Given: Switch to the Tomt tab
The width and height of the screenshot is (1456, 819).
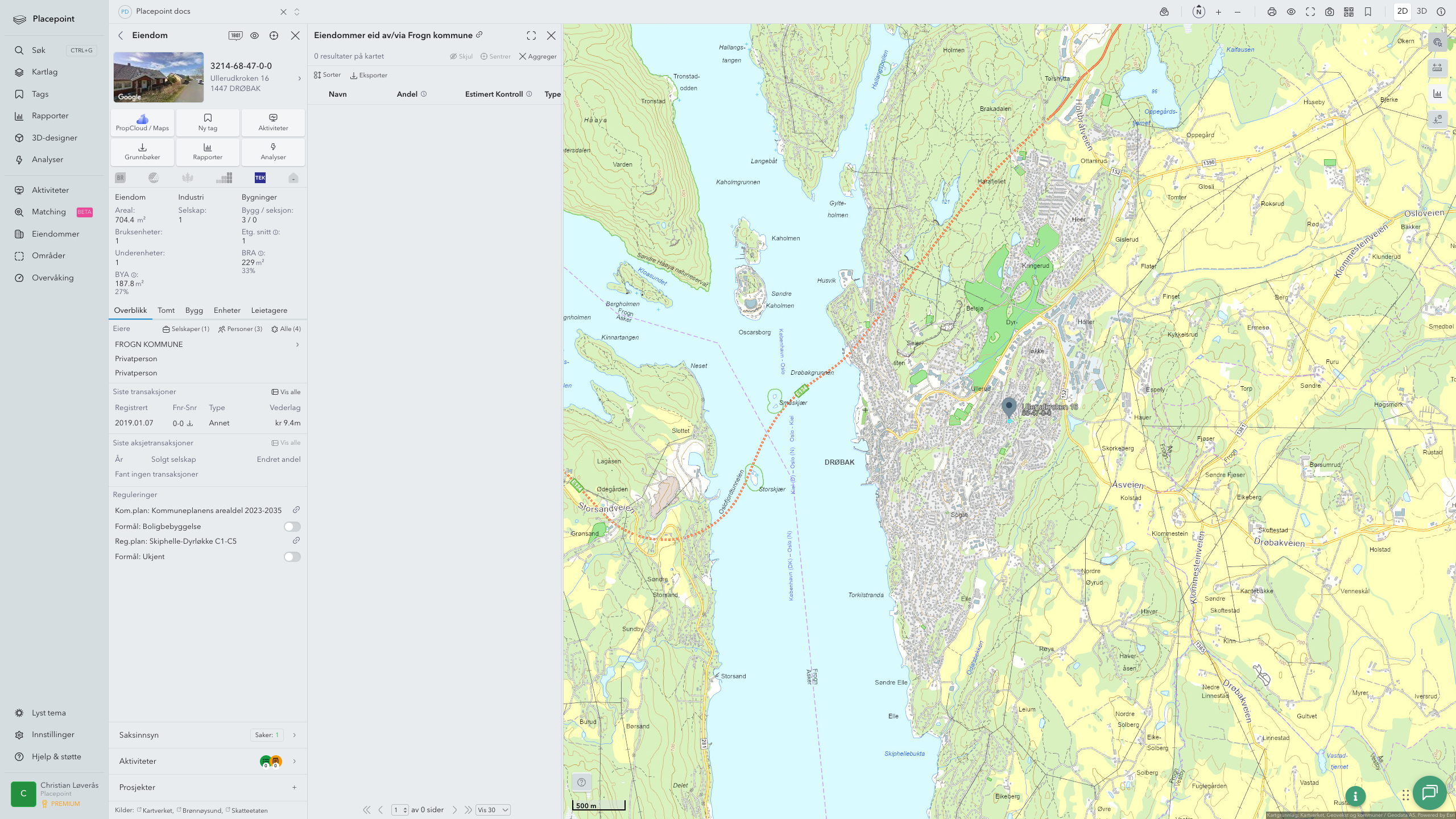Looking at the screenshot, I should click(166, 311).
